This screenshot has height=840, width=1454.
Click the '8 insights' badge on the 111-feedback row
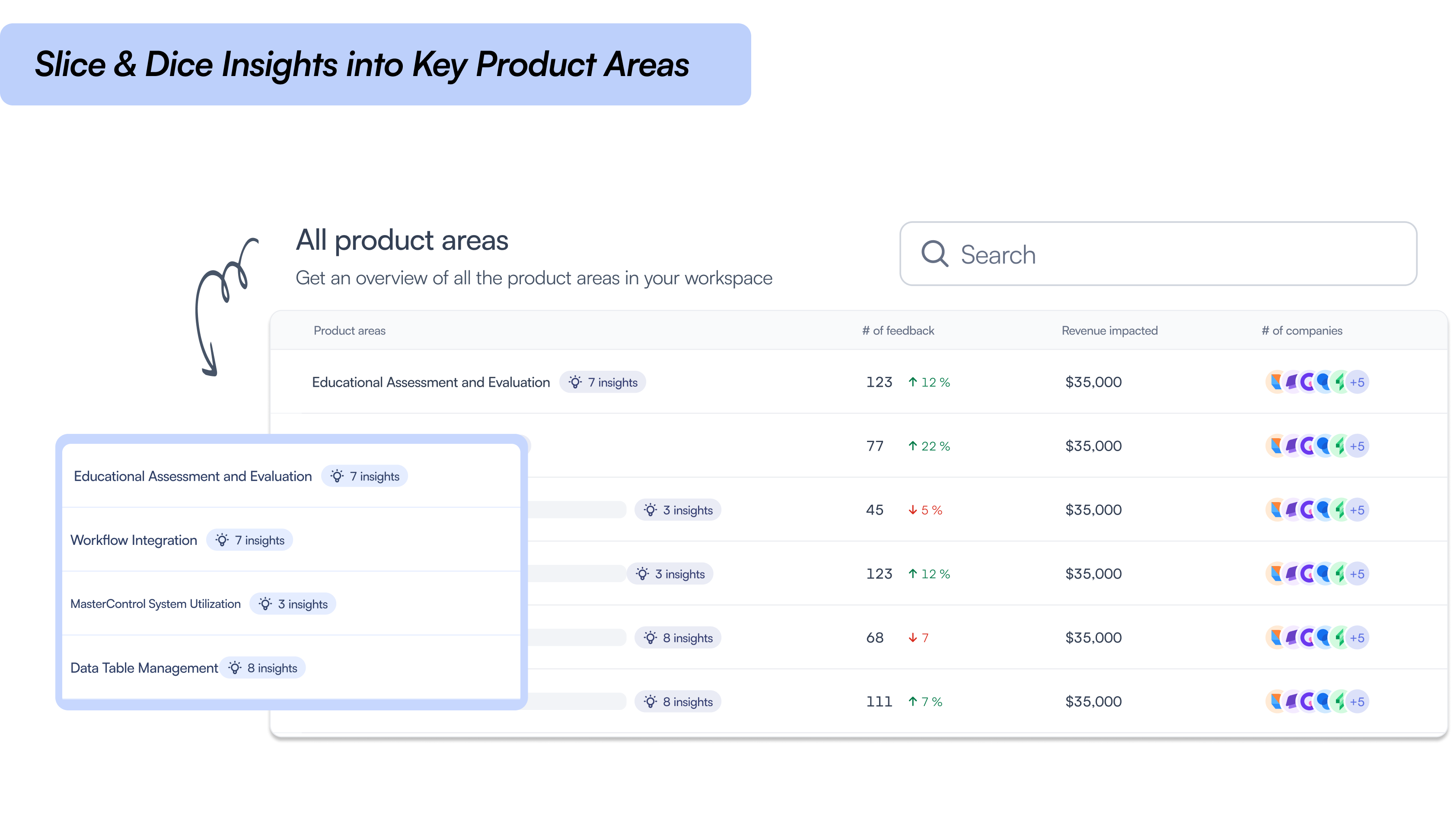[678, 702]
